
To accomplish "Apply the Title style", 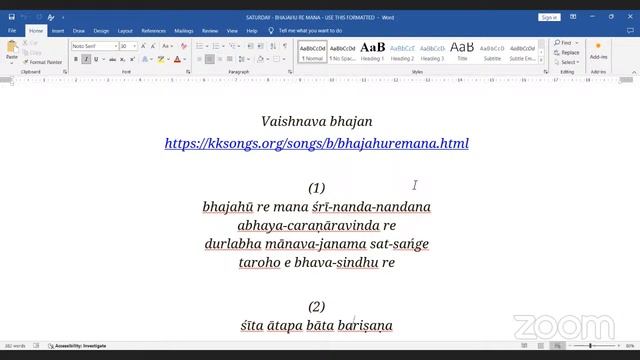I will 462,51.
